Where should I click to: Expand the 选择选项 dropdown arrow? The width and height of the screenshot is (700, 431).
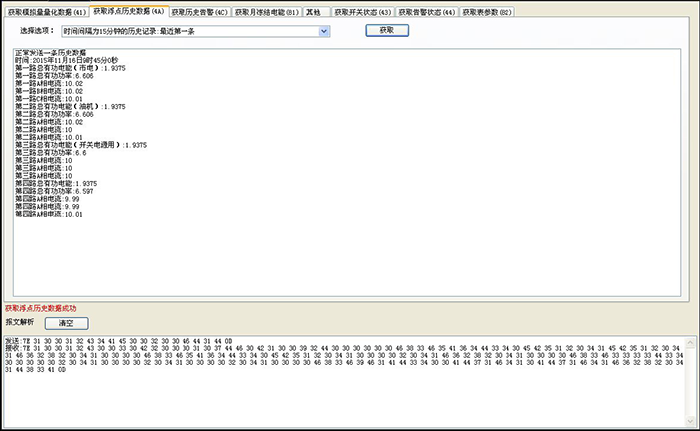[x=324, y=31]
